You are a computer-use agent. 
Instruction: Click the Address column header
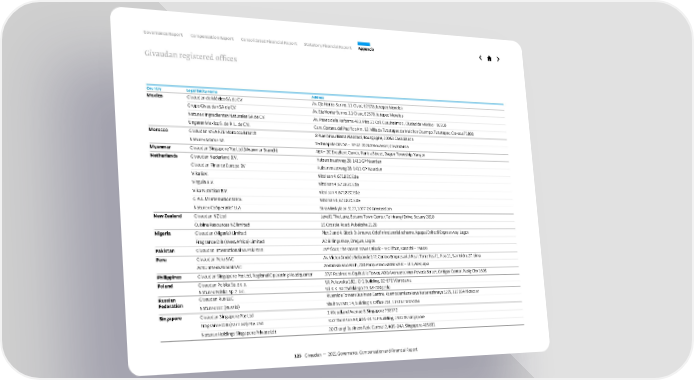click(x=318, y=97)
